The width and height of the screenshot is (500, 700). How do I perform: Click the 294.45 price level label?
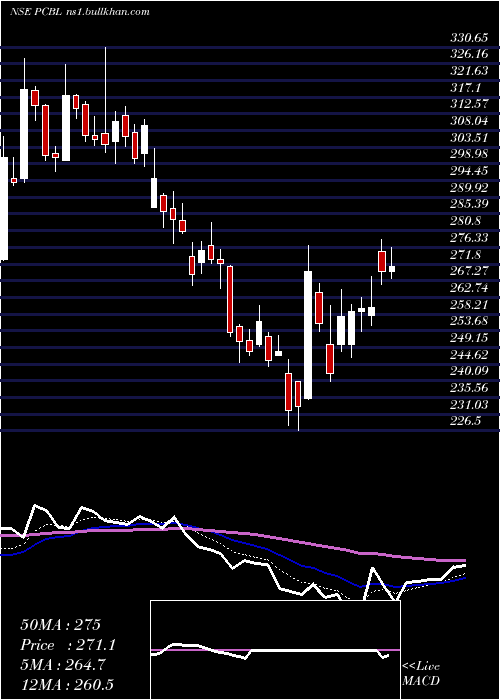point(469,171)
